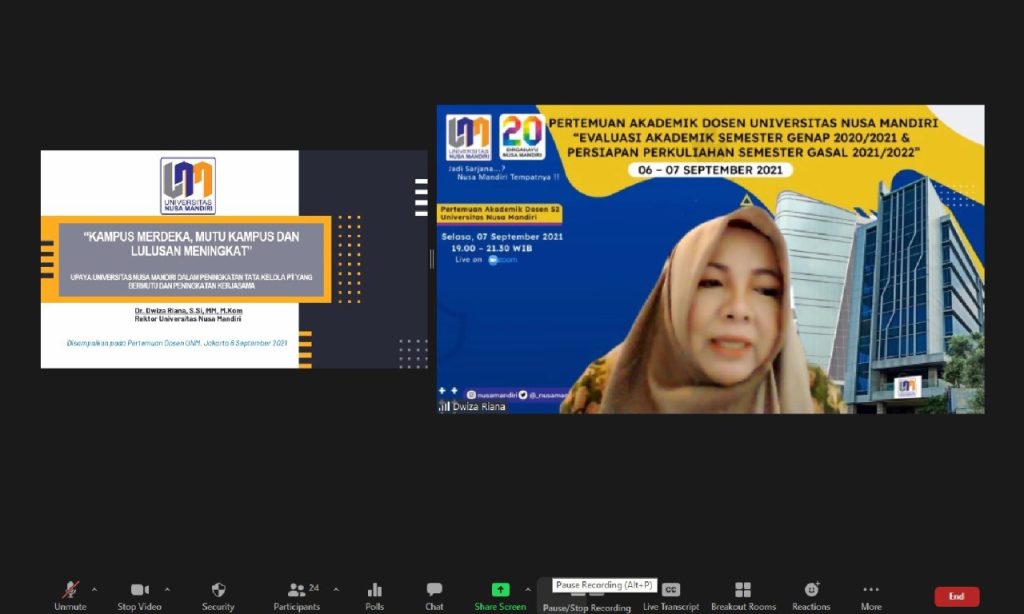Click the Universitas Nusa Mandiri logo on slide
Image resolution: width=1024 pixels, height=614 pixels.
point(188,186)
